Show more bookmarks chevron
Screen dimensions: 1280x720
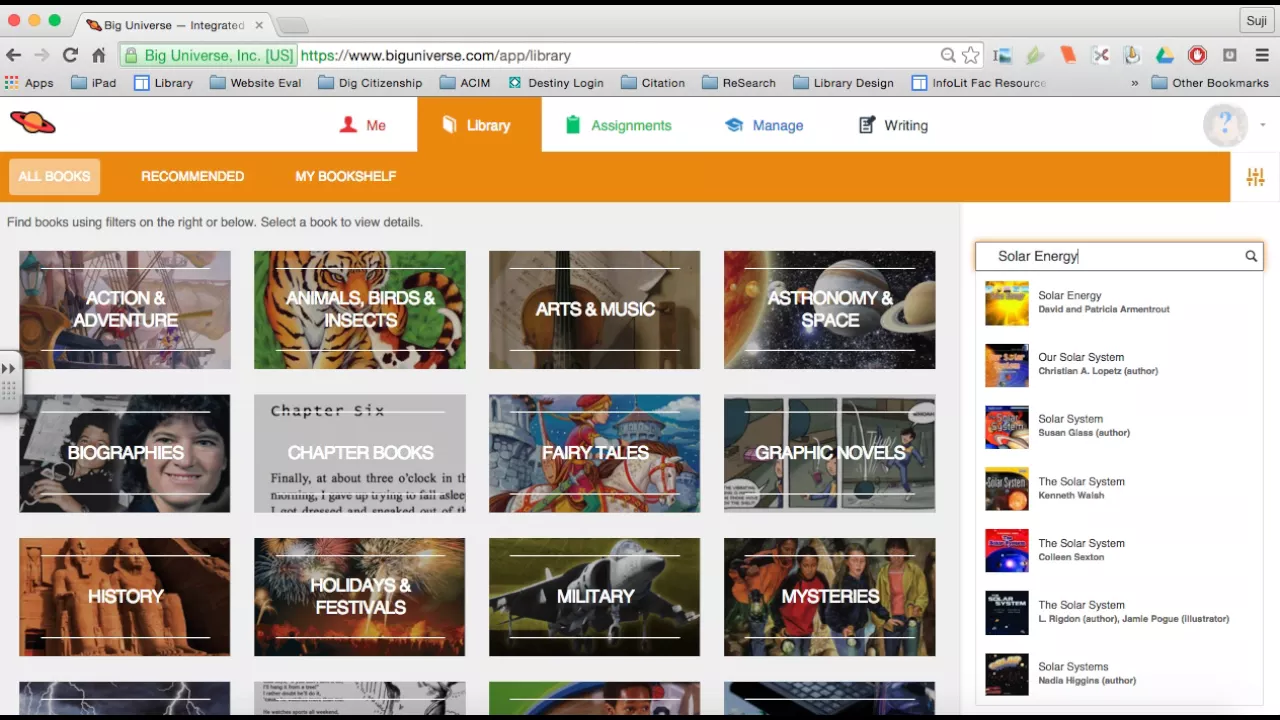pyautogui.click(x=1135, y=83)
